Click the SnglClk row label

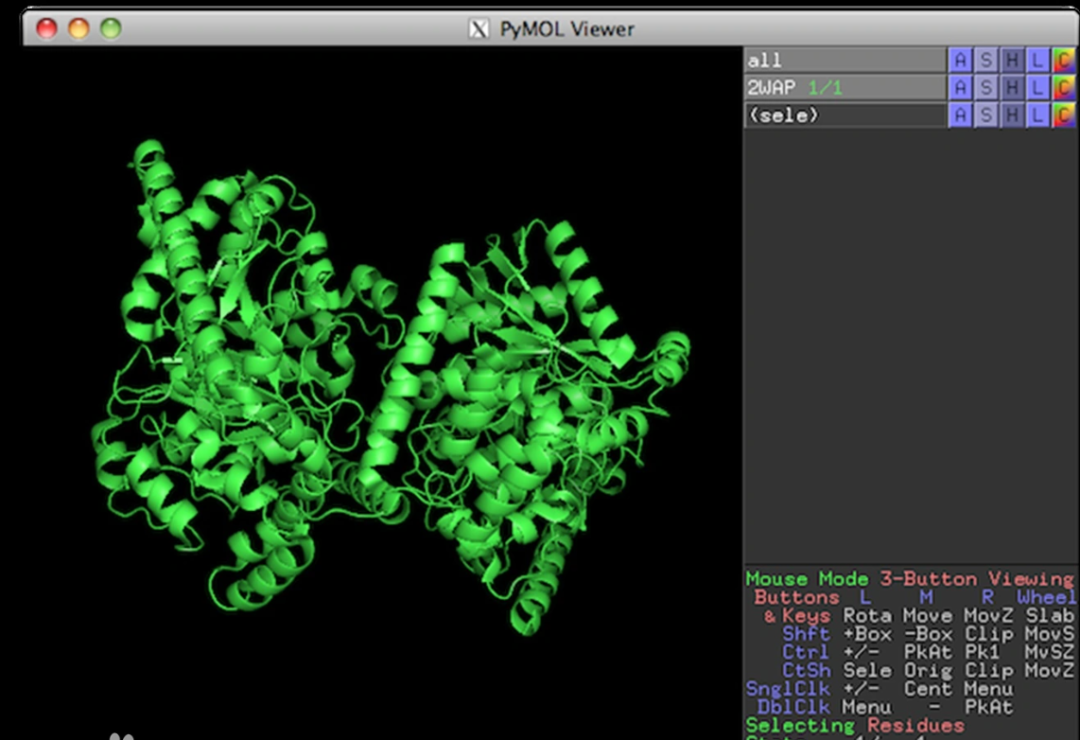(x=788, y=688)
